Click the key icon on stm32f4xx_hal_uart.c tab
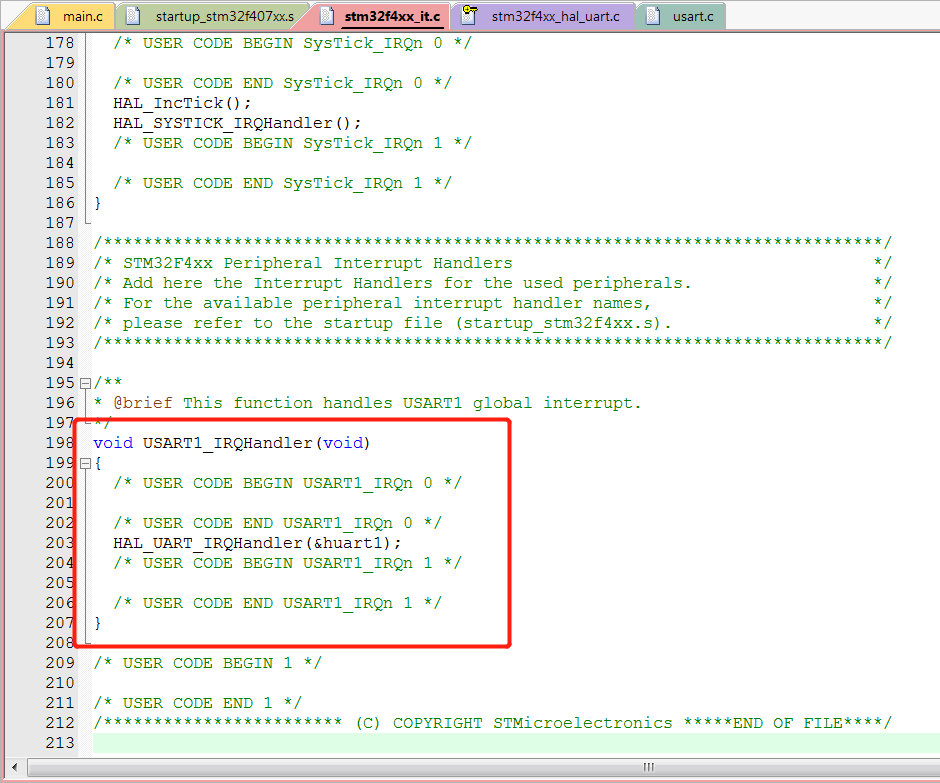 coord(469,15)
